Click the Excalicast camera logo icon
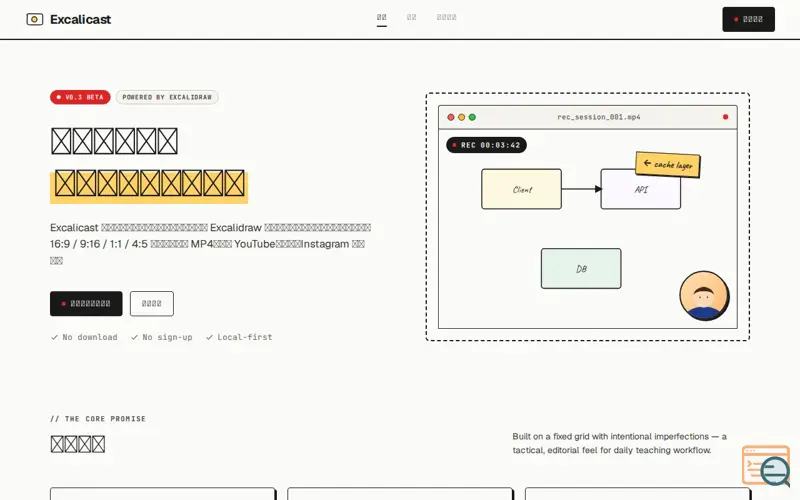The width and height of the screenshot is (800, 500). pyautogui.click(x=35, y=19)
